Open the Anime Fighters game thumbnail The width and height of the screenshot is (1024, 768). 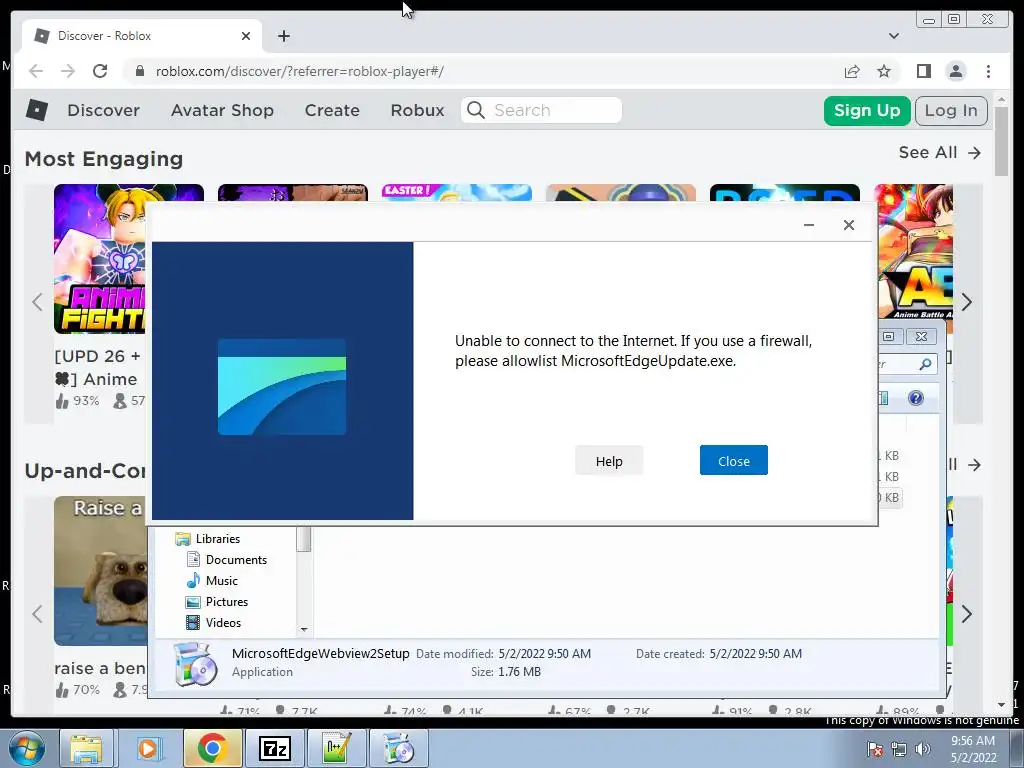[99, 259]
